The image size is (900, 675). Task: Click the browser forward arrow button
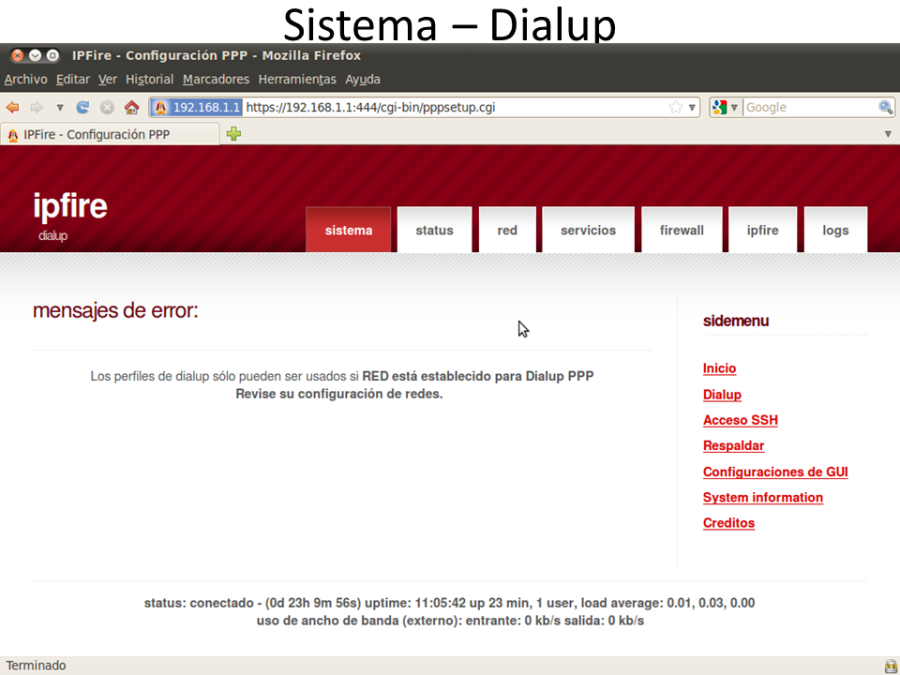pos(37,108)
